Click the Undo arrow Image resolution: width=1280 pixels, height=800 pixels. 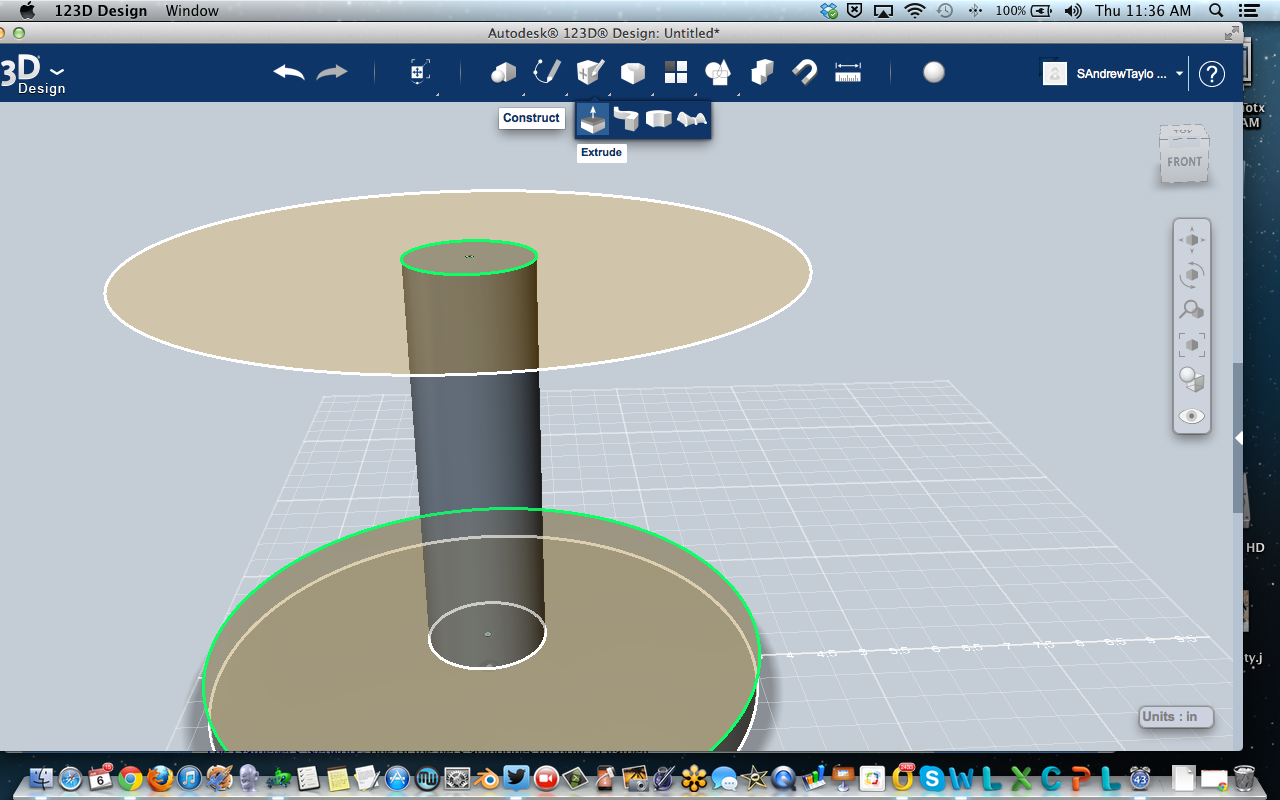288,72
